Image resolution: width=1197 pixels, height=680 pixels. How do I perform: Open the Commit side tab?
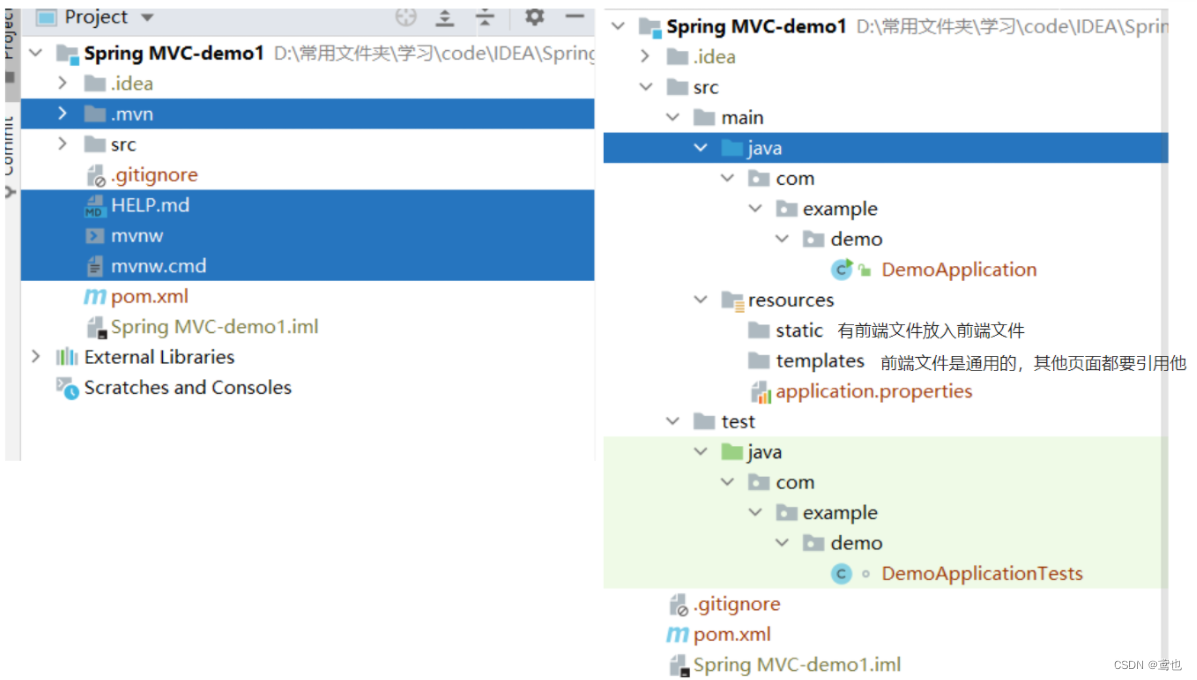[x=11, y=156]
